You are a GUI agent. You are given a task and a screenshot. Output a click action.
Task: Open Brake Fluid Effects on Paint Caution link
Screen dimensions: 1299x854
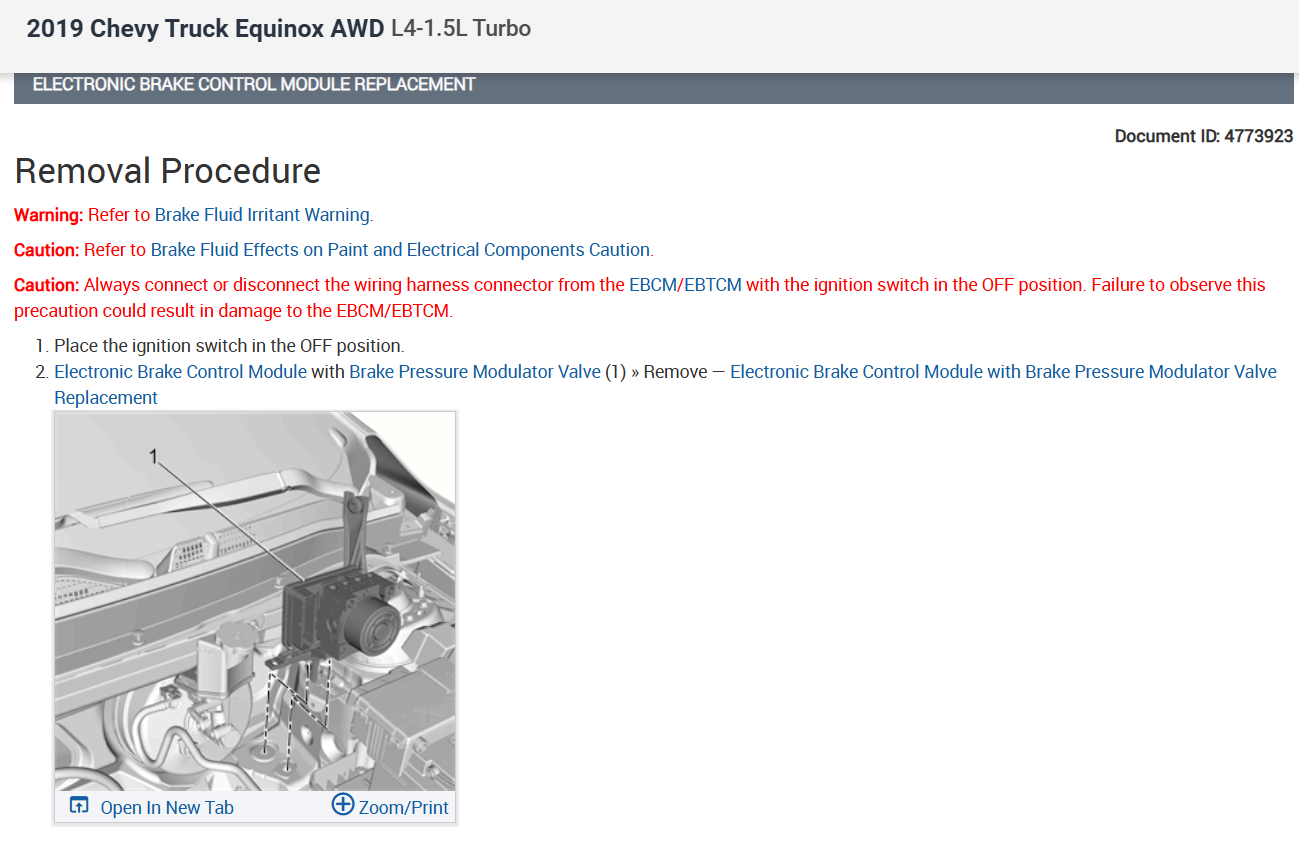(401, 249)
